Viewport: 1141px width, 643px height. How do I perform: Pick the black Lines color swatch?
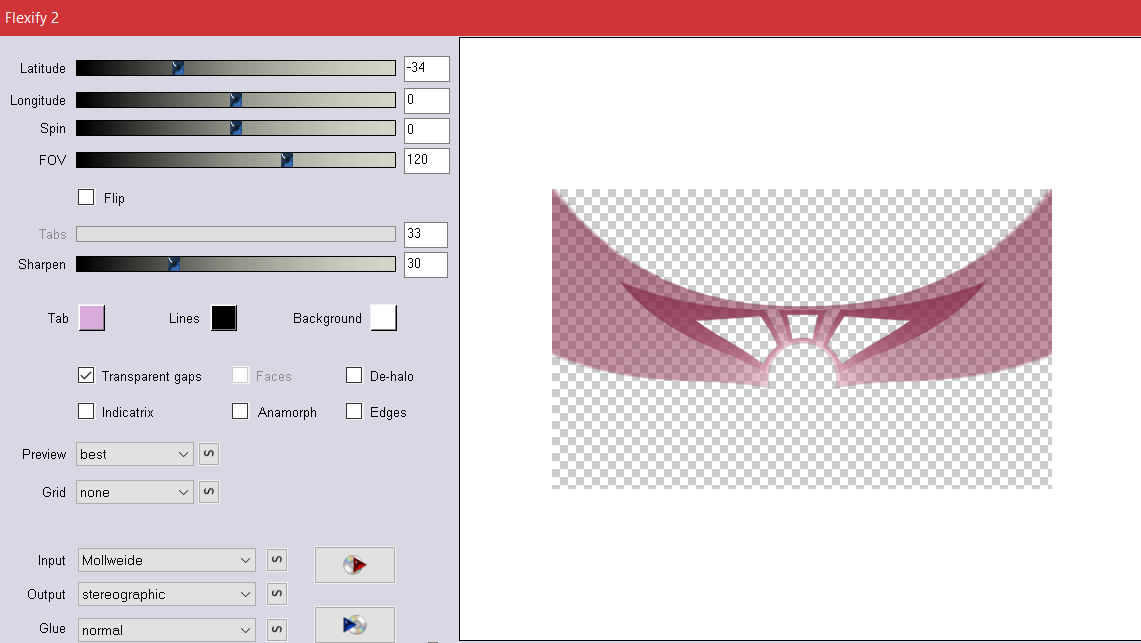224,318
